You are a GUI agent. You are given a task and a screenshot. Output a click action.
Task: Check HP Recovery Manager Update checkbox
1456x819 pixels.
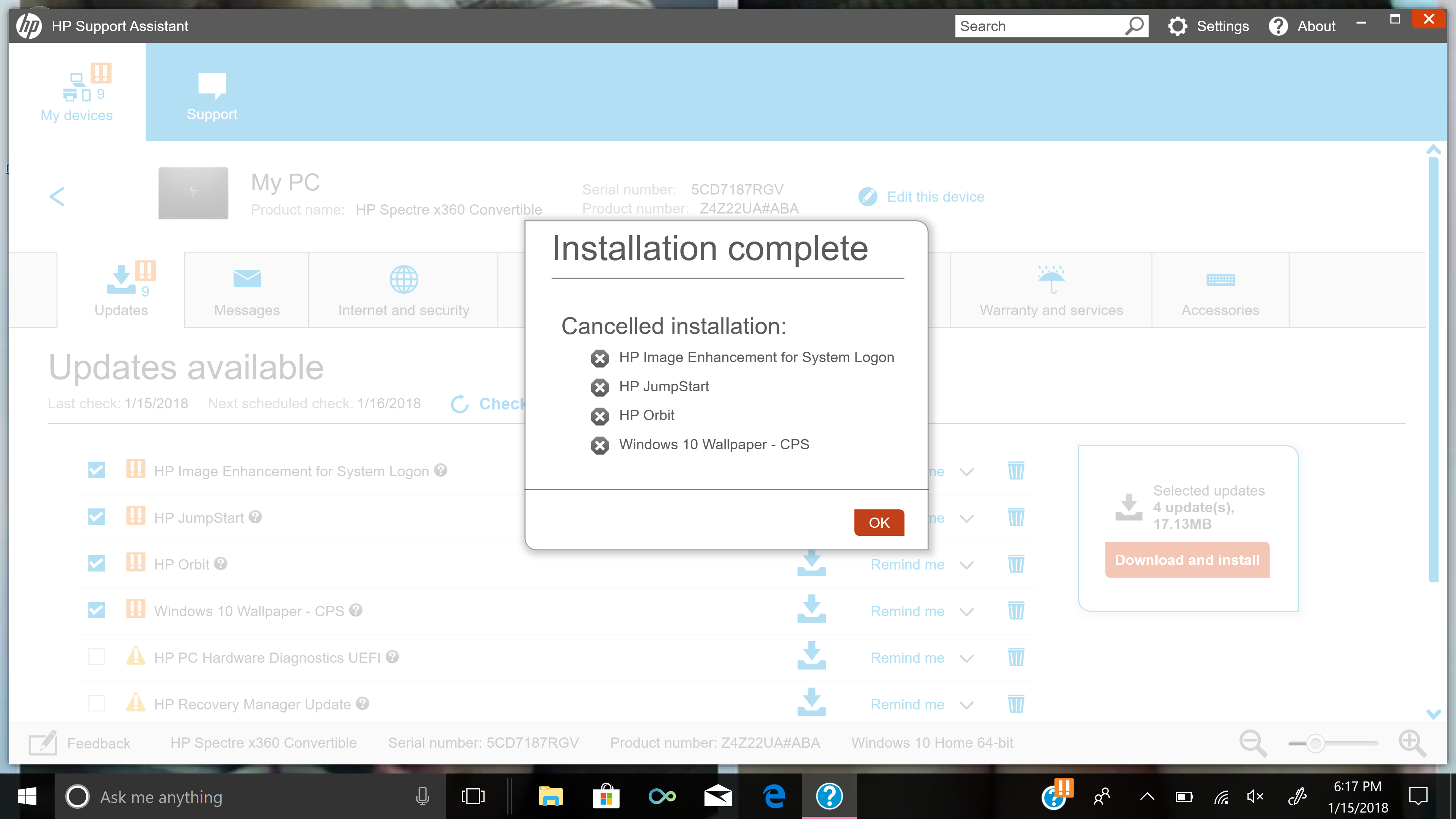97,703
